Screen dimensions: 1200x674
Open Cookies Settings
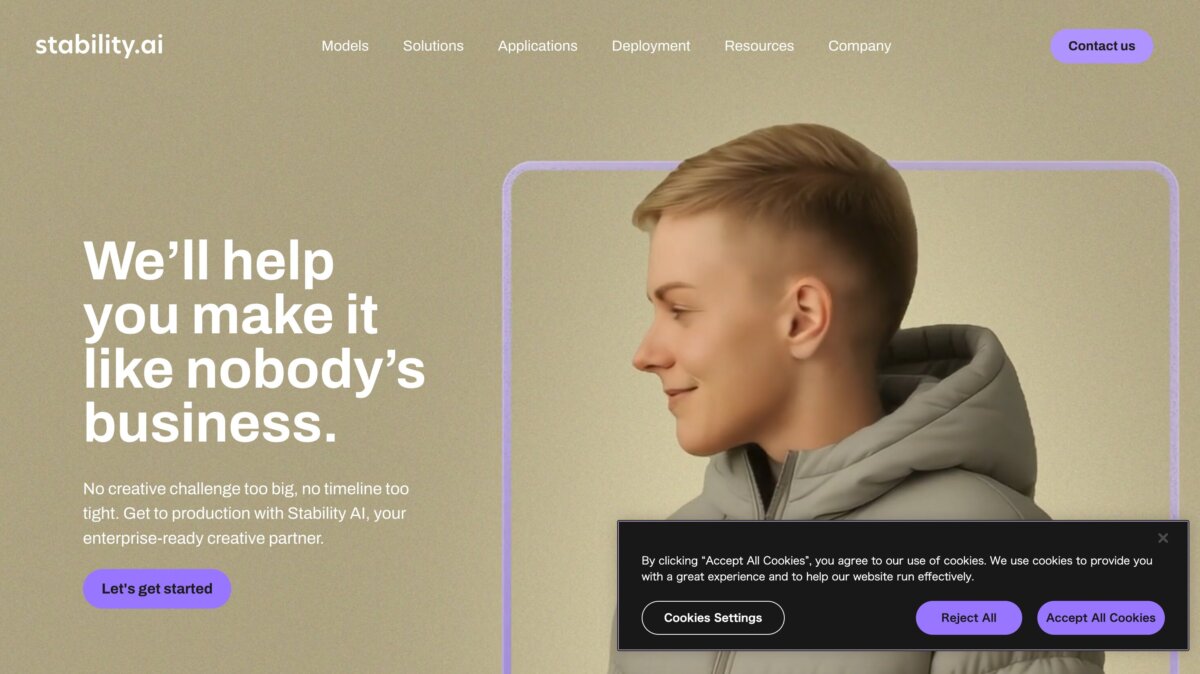click(x=713, y=618)
